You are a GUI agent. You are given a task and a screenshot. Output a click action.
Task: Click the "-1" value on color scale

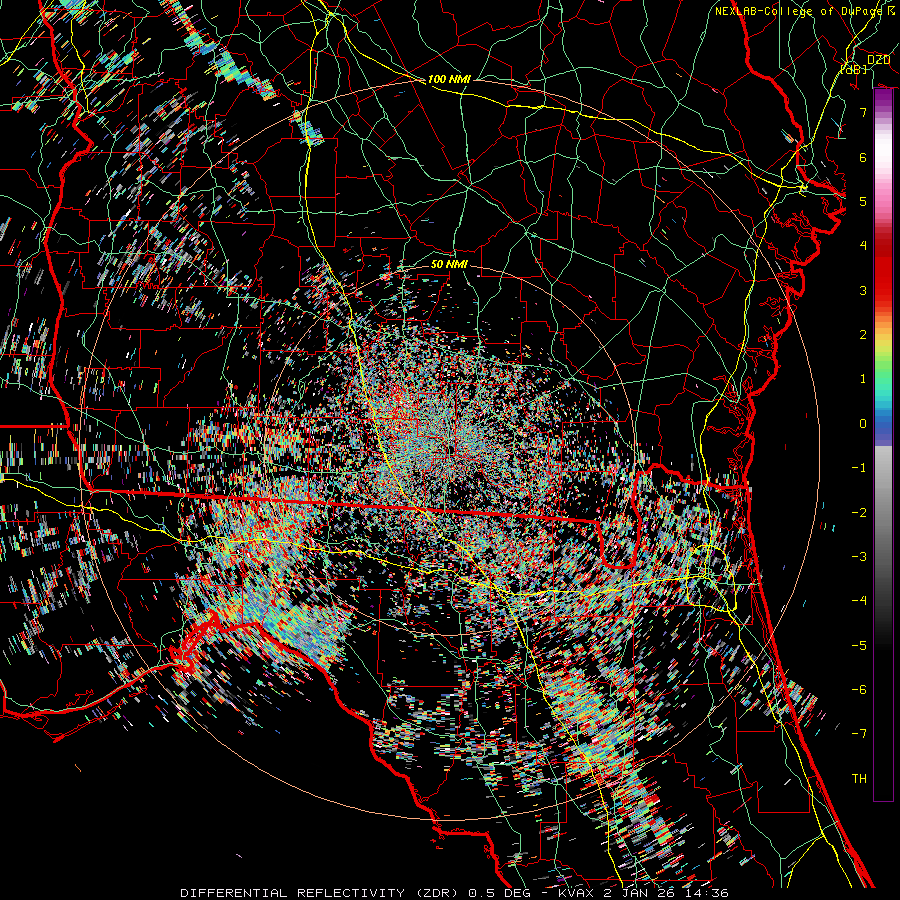coord(859,468)
